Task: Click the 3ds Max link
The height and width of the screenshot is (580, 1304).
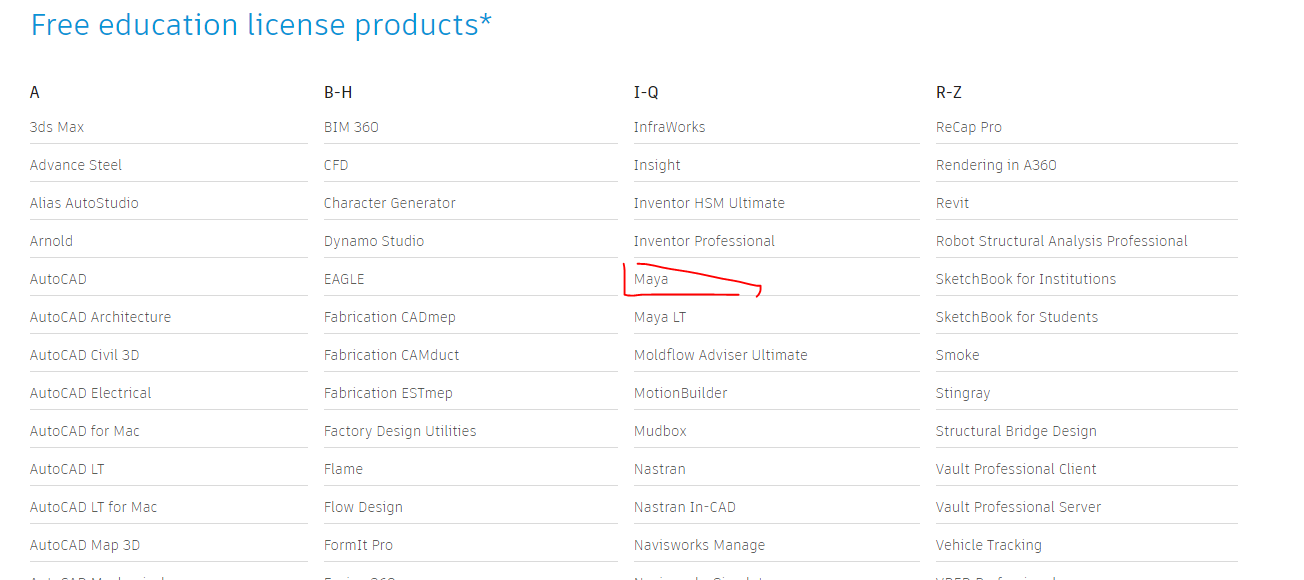Action: point(57,127)
